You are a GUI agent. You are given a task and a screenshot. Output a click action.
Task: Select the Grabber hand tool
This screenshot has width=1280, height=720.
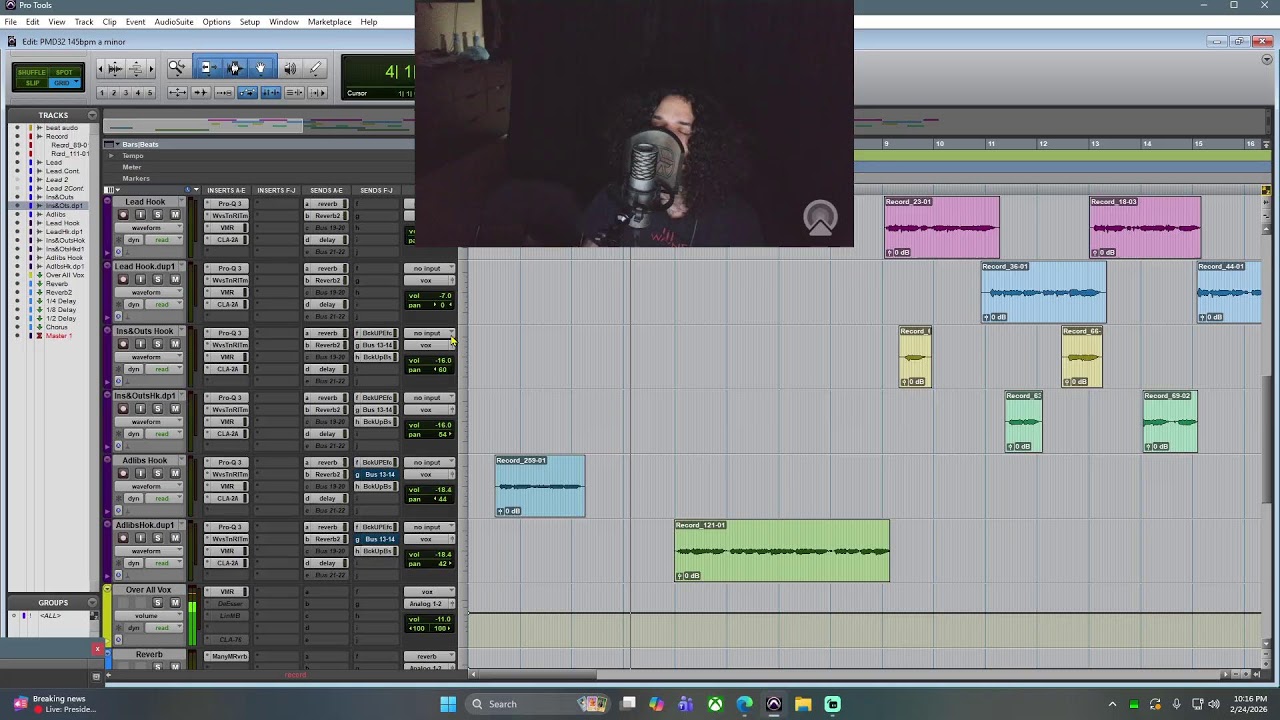pos(261,68)
